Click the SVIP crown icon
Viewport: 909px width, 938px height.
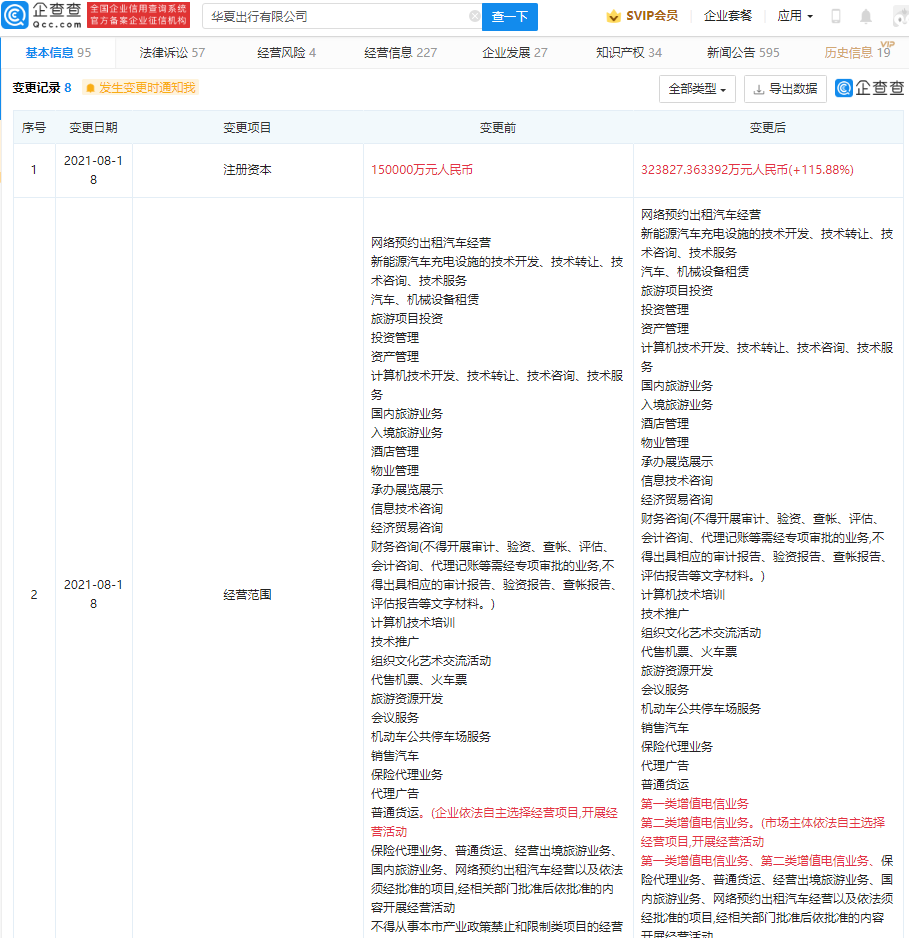pos(613,16)
